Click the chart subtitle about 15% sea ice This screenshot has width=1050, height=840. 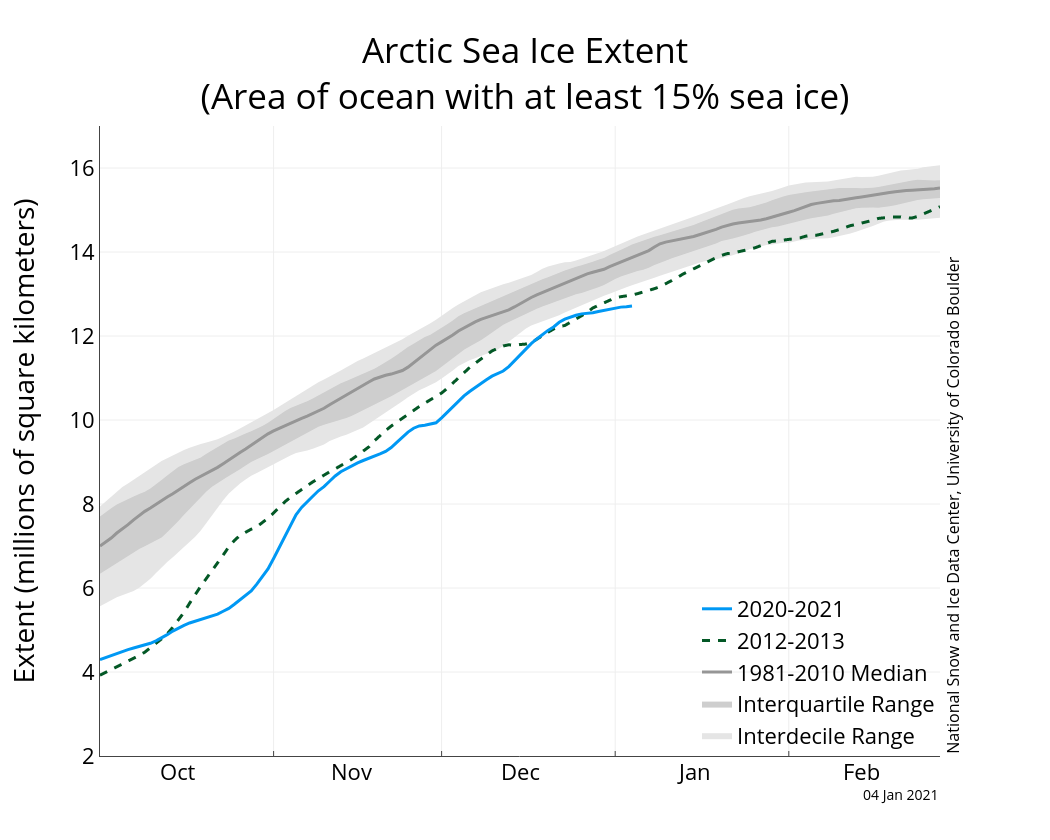click(525, 98)
